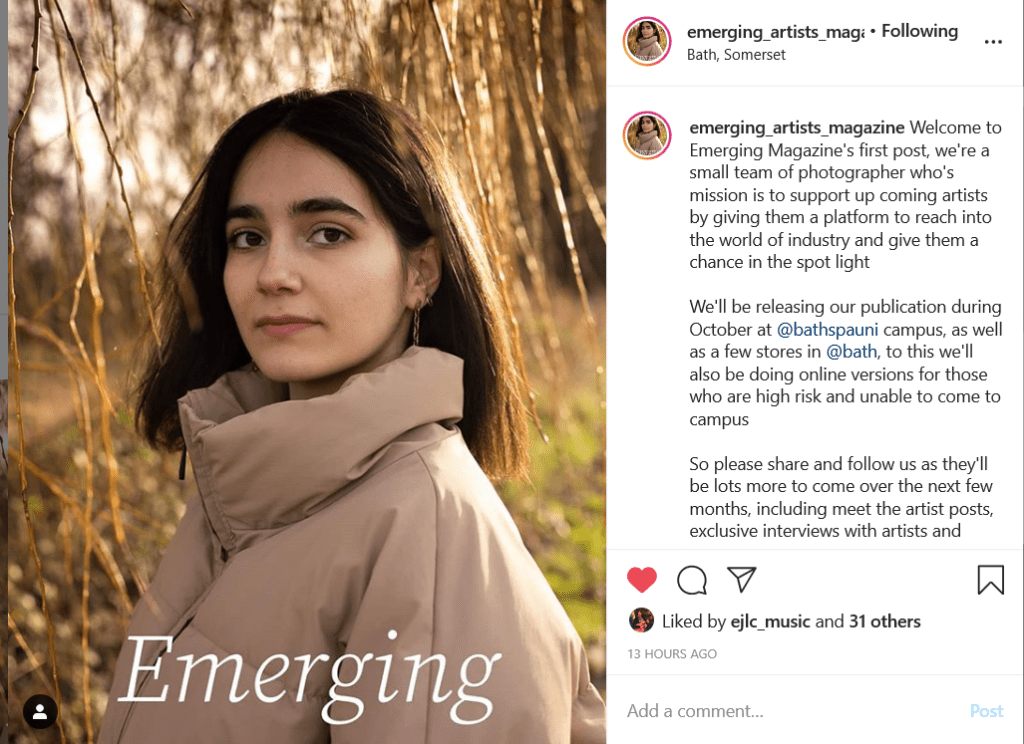Open ejlc_music profile from likes
This screenshot has height=744, width=1024.
coord(770,621)
